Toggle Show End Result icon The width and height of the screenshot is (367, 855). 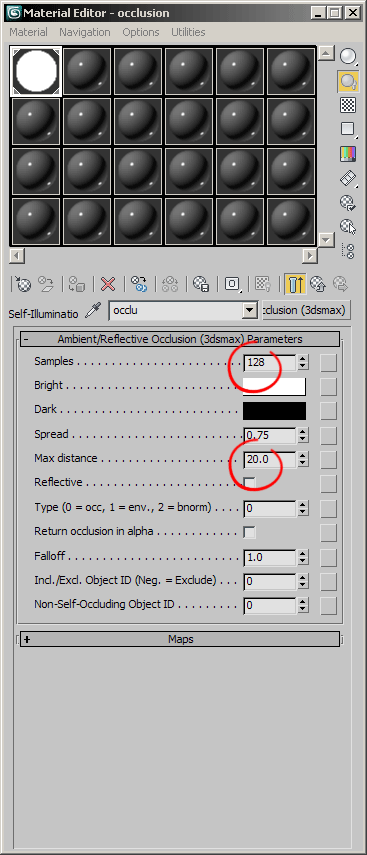tap(294, 284)
